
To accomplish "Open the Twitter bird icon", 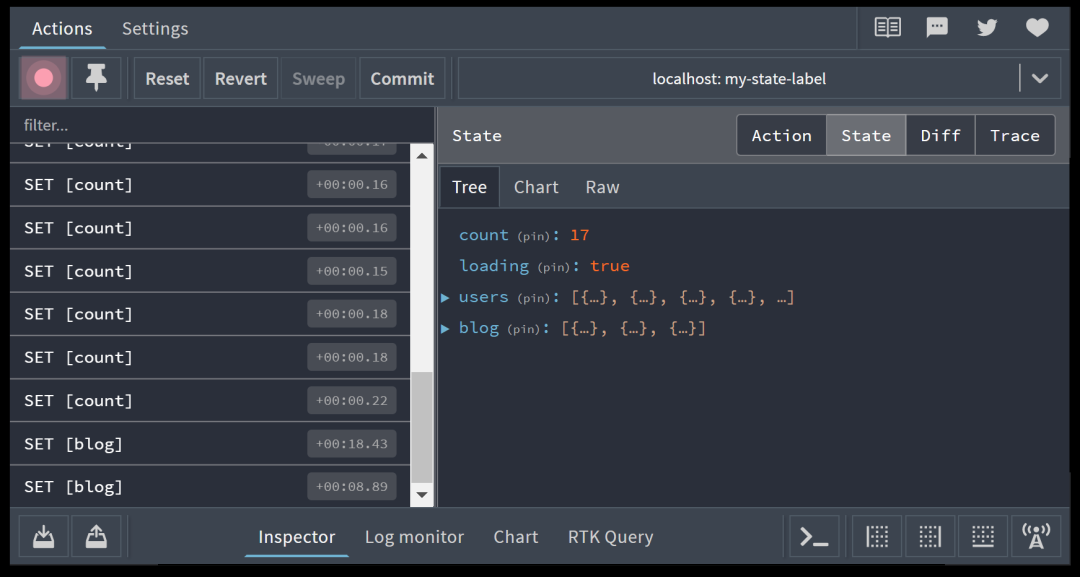I will click(x=987, y=28).
